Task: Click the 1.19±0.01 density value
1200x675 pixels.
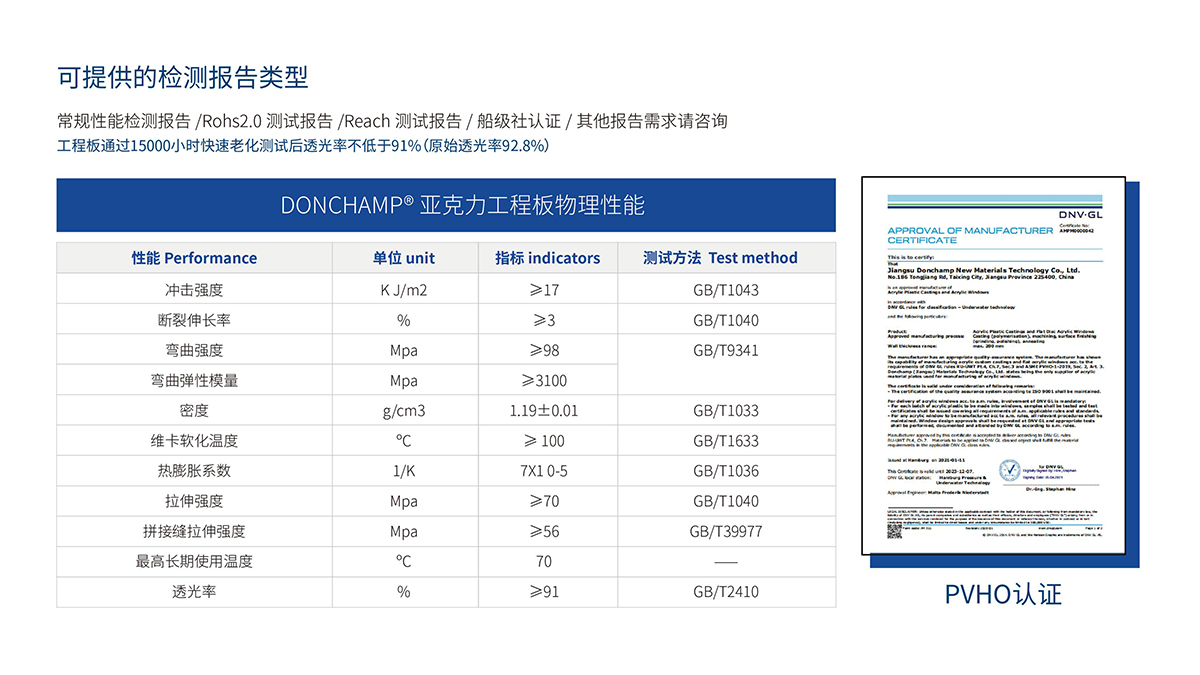Action: click(543, 411)
